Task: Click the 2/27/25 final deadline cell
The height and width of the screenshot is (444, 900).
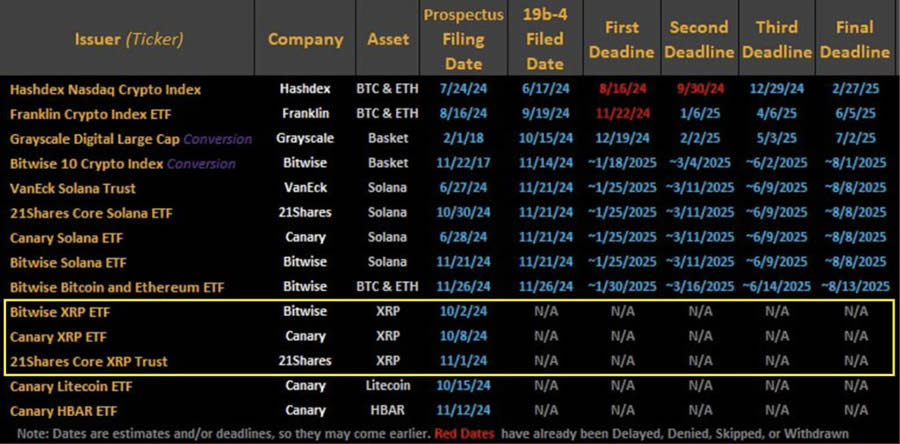Action: click(x=855, y=89)
